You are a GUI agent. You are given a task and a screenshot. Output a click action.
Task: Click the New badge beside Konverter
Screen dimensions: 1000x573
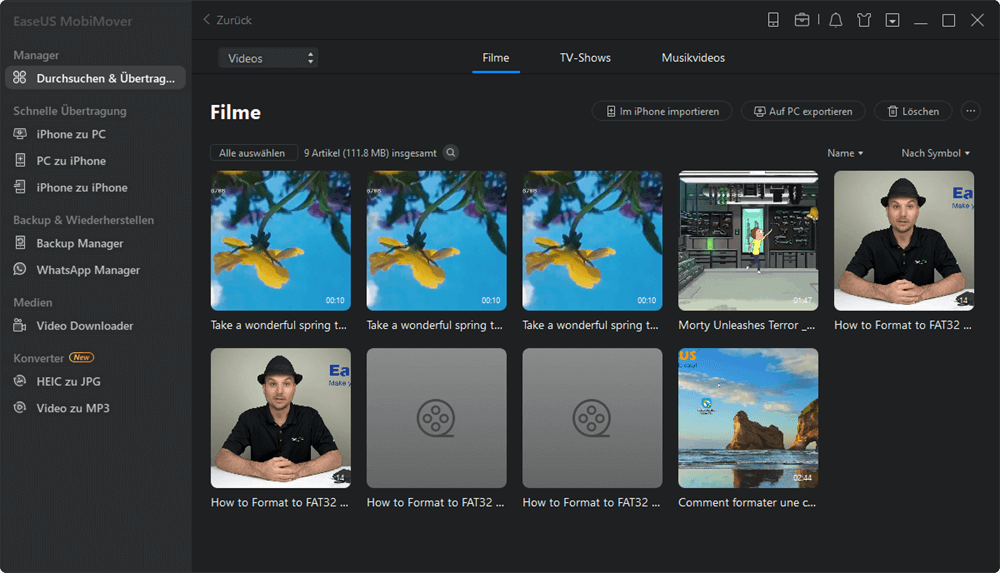point(82,357)
